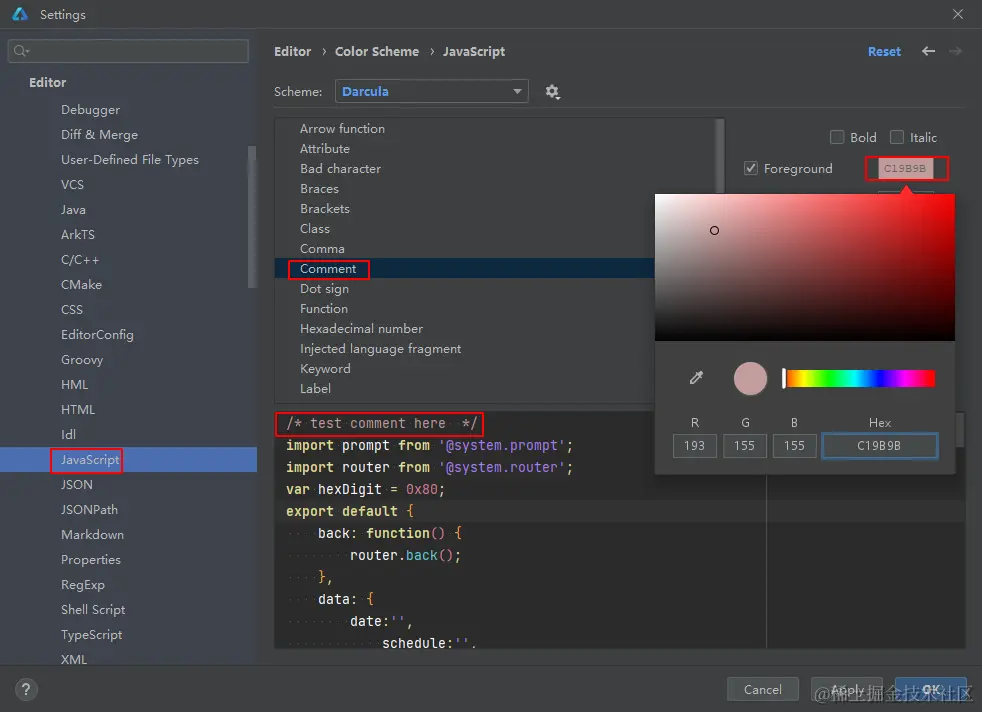This screenshot has height=712, width=982.
Task: Click the Editor breadcrumb
Action: pos(292,51)
